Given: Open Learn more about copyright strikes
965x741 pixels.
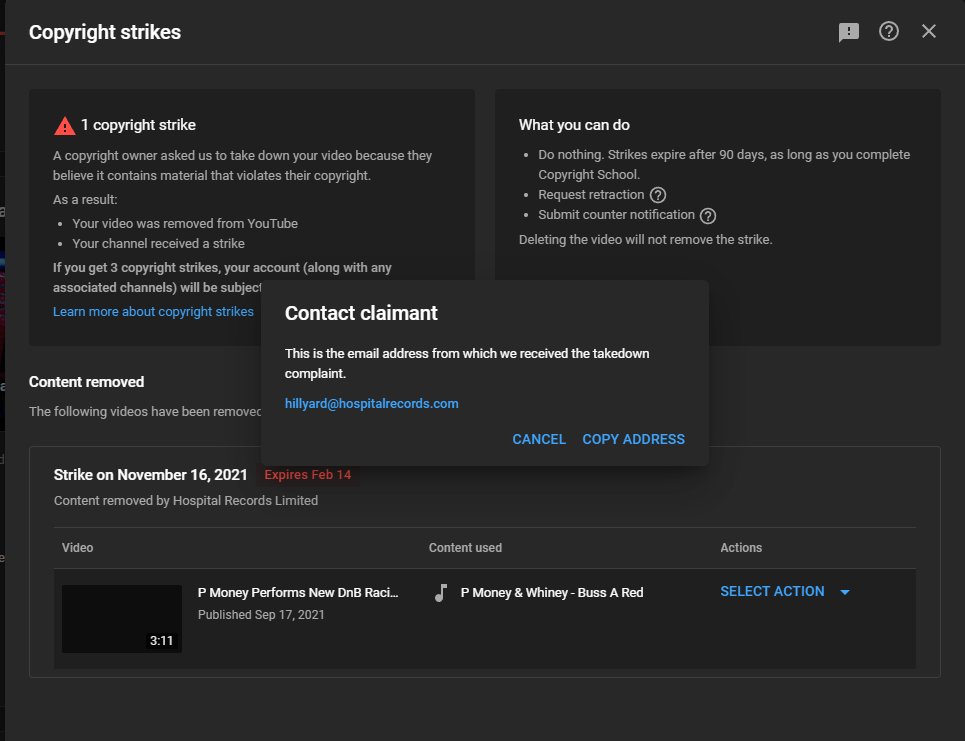Looking at the screenshot, I should coord(153,311).
